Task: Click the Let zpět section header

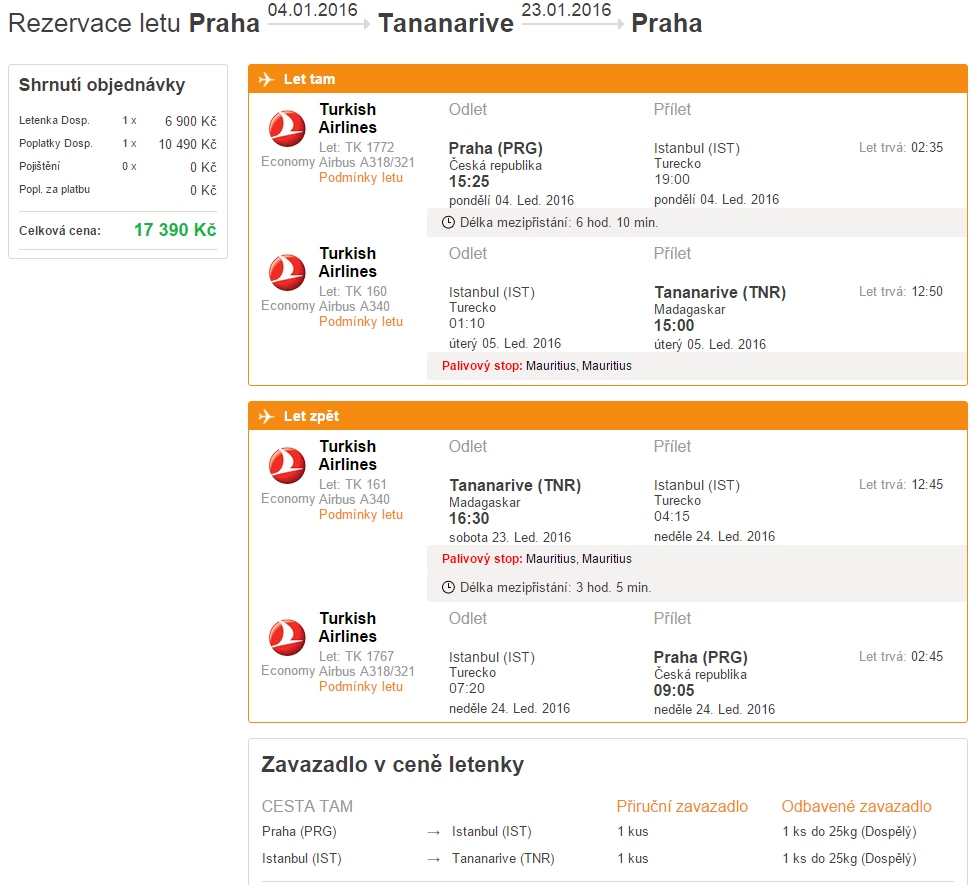Action: click(607, 416)
